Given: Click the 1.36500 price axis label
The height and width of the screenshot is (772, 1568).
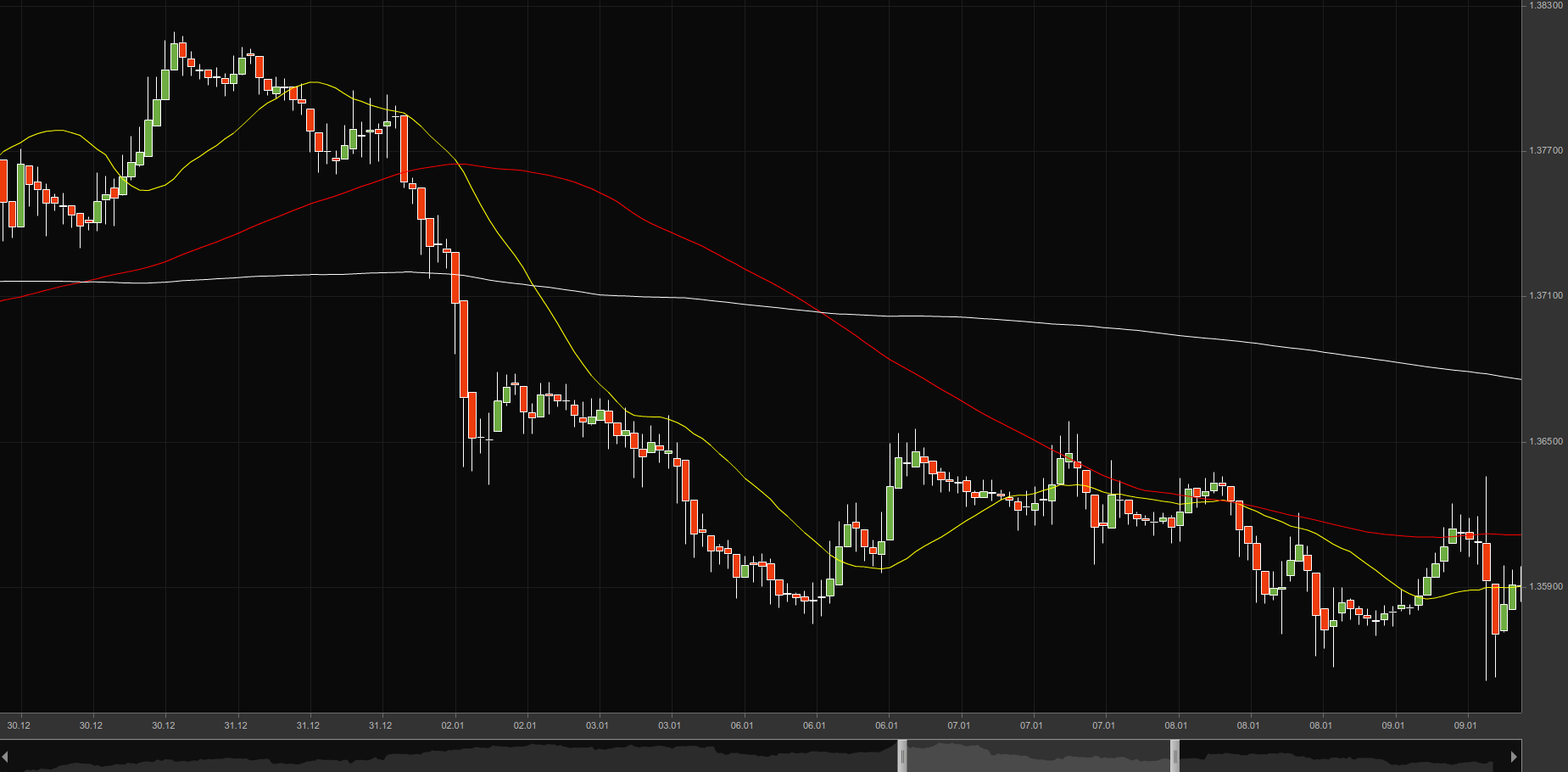Looking at the screenshot, I should click(1545, 442).
